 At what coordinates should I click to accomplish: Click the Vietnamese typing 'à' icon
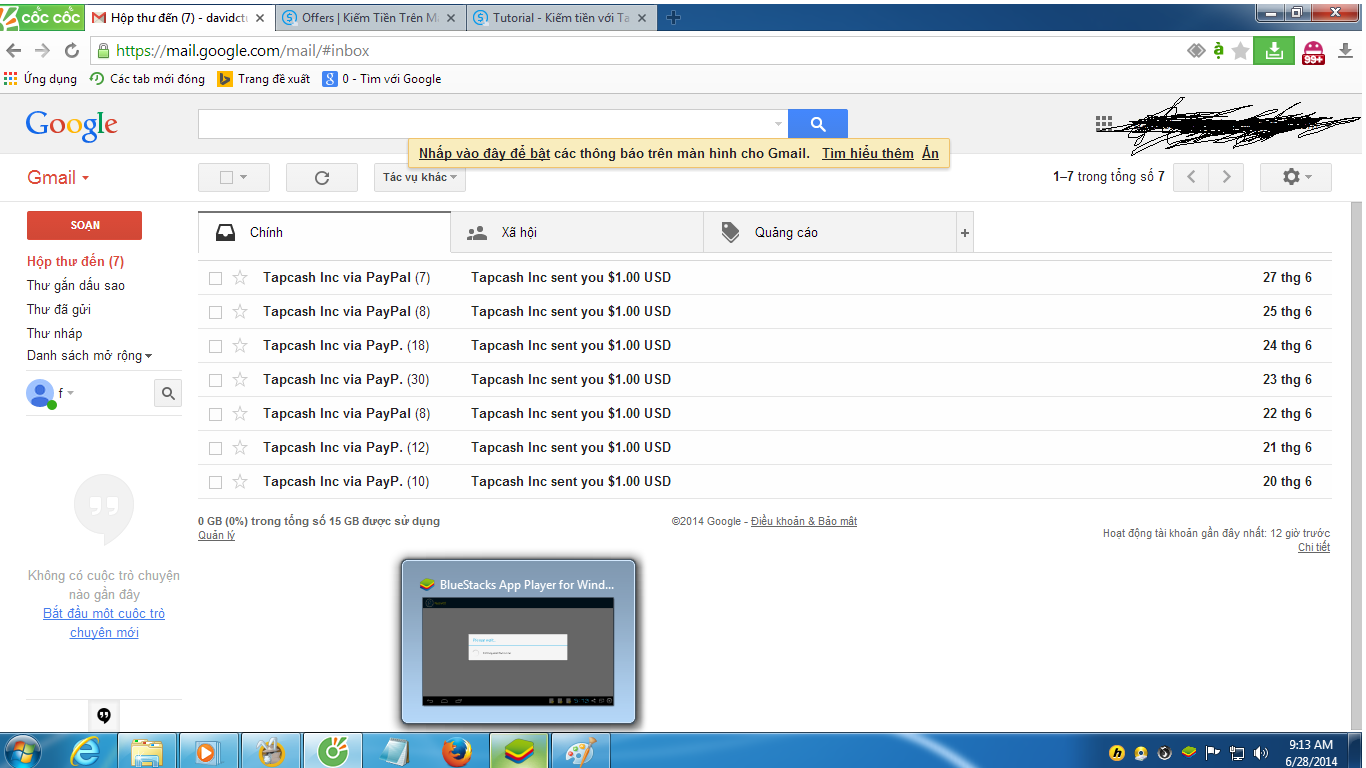1218,51
